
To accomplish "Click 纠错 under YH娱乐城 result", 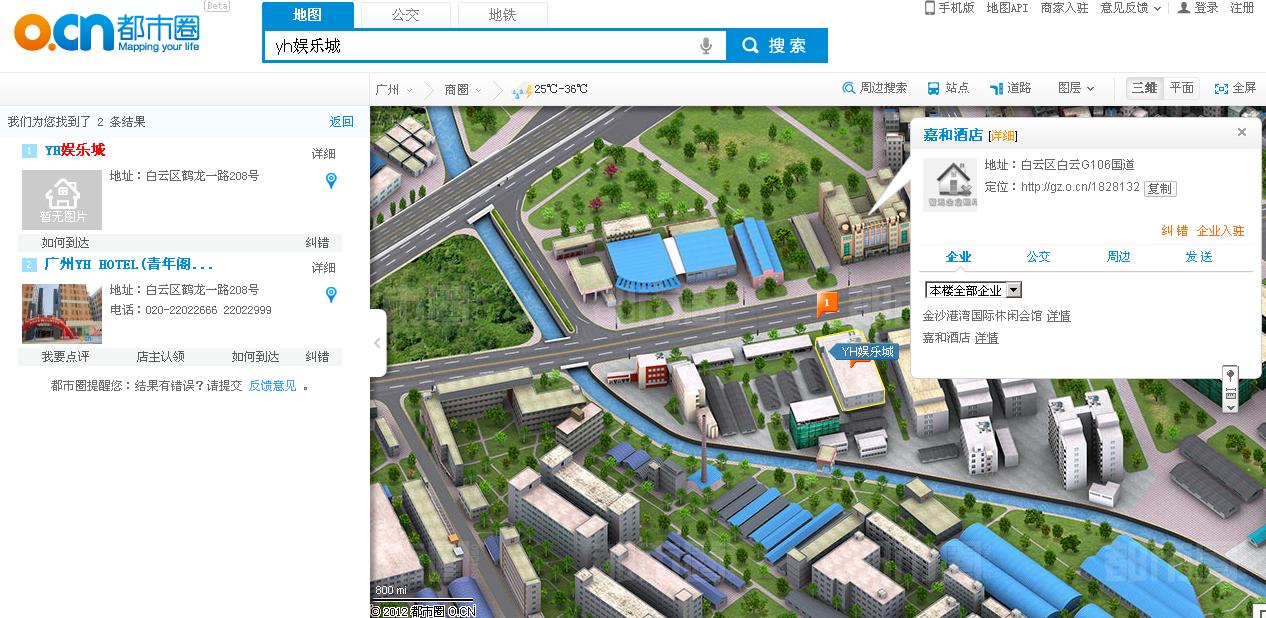I will (x=317, y=243).
